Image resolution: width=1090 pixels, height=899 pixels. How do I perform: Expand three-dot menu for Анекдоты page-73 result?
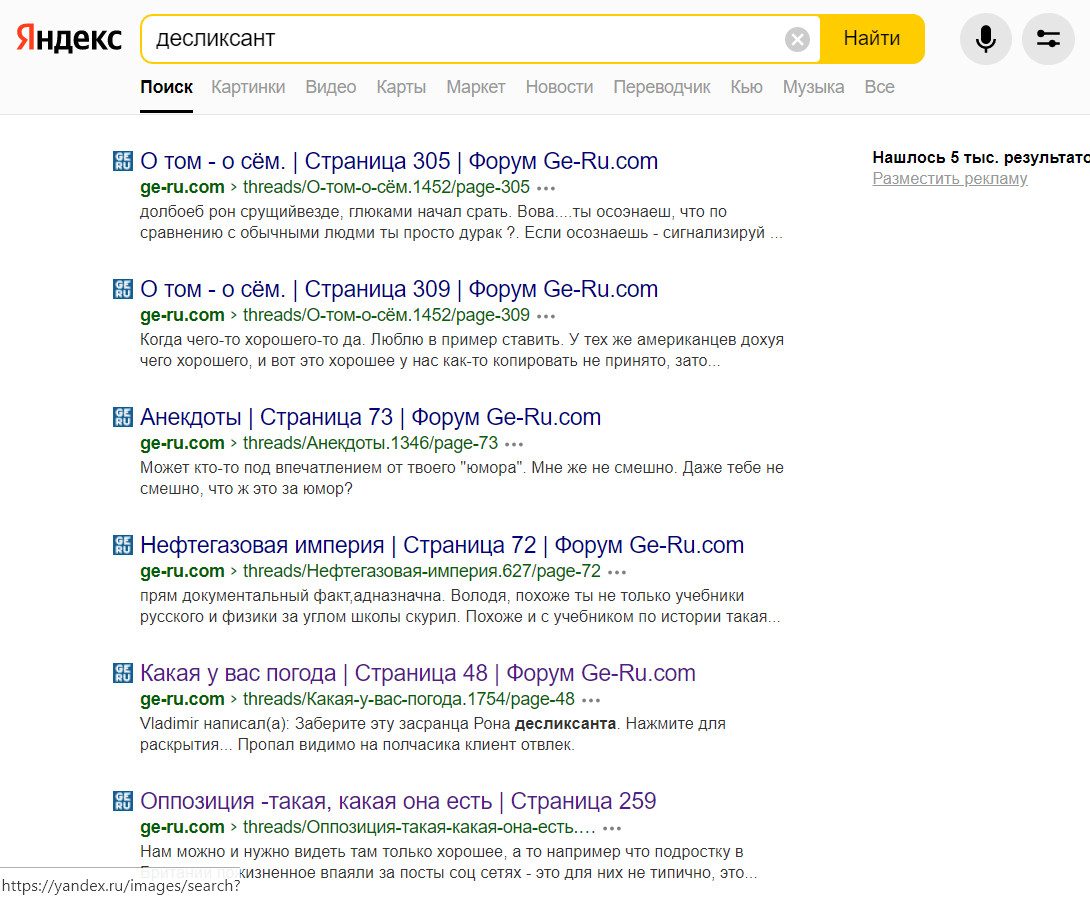click(514, 444)
